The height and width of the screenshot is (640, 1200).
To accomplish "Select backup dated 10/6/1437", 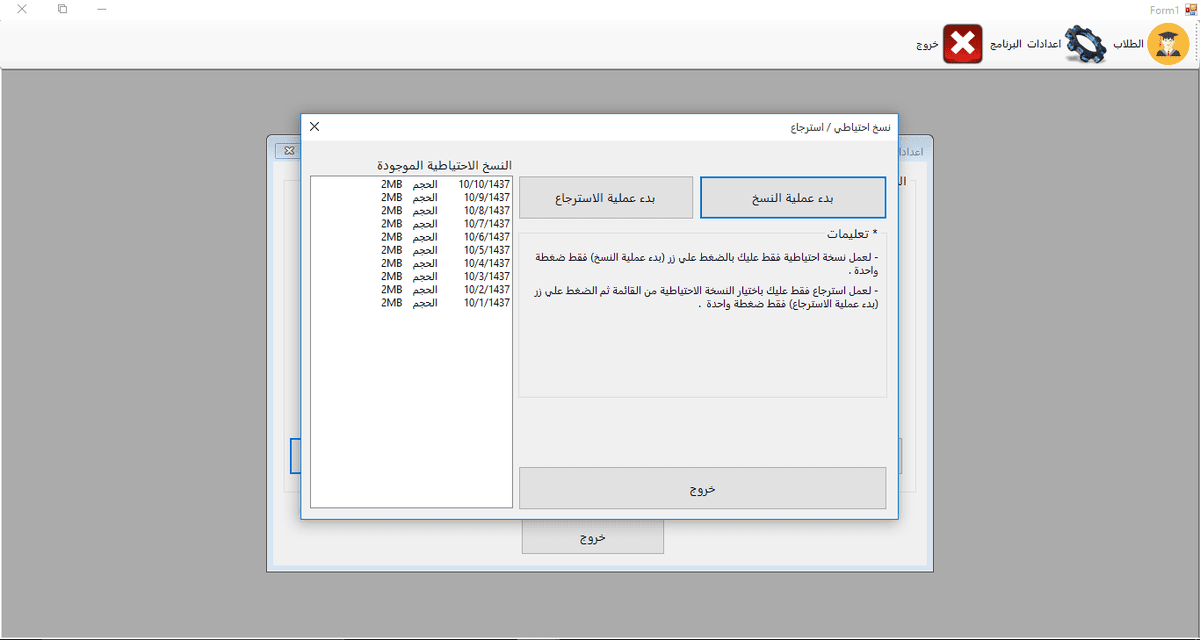I will [412, 237].
